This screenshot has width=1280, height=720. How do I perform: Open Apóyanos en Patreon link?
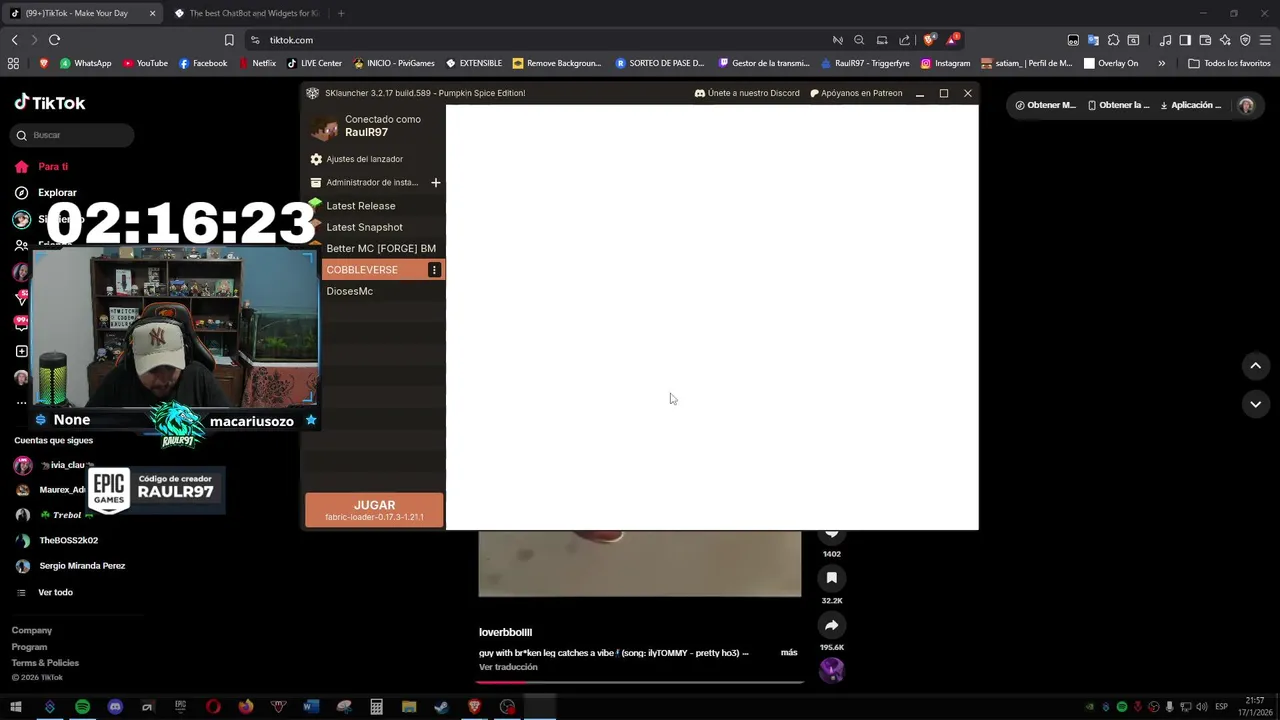[x=856, y=93]
